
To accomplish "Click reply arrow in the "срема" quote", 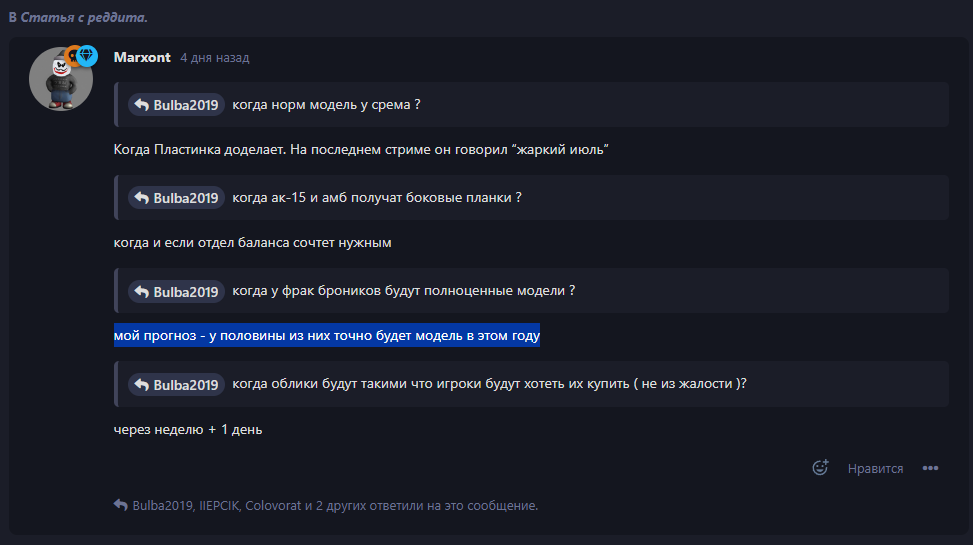I will pos(142,105).
